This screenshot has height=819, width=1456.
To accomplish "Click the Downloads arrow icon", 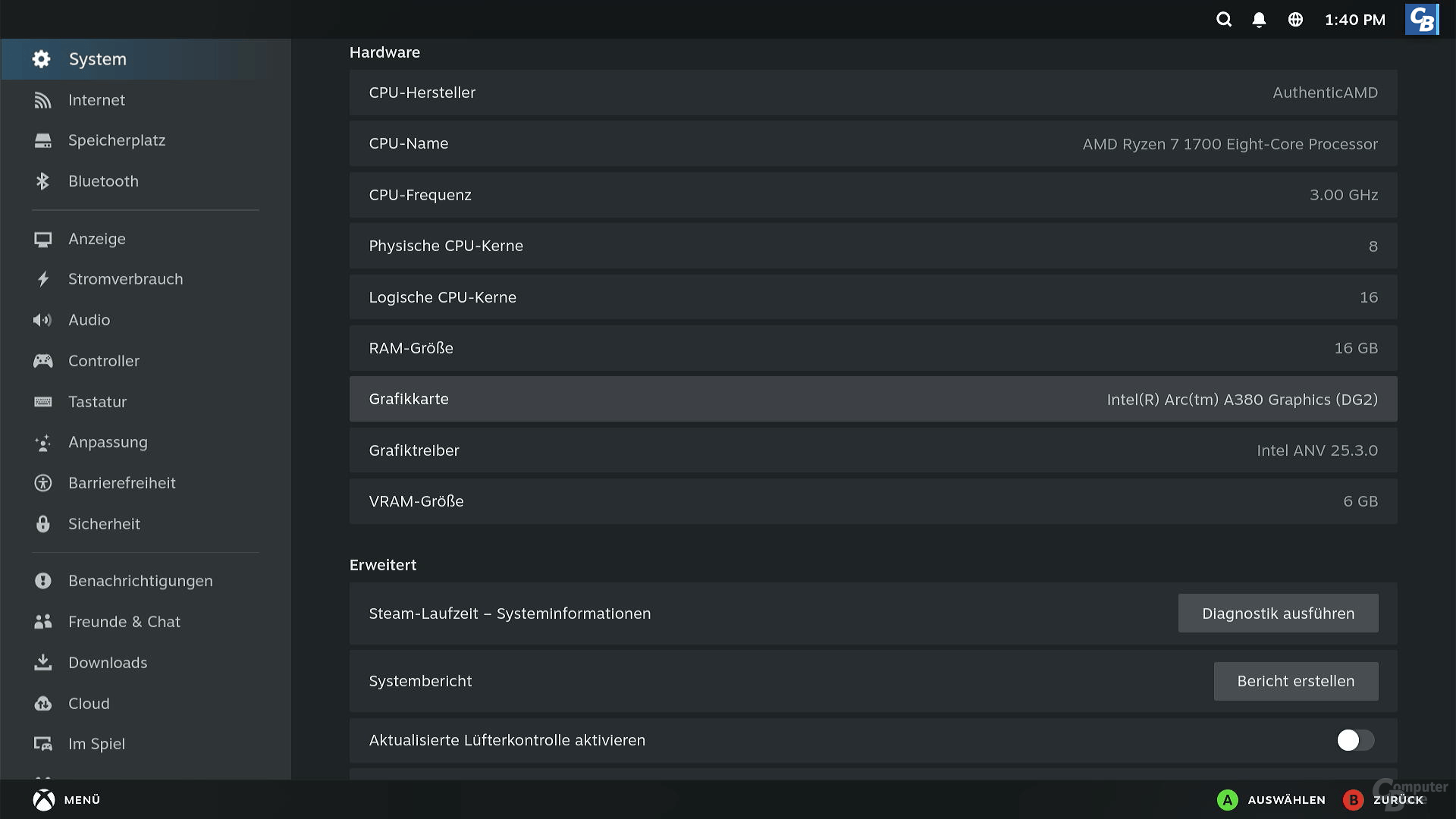I will 42,663.
